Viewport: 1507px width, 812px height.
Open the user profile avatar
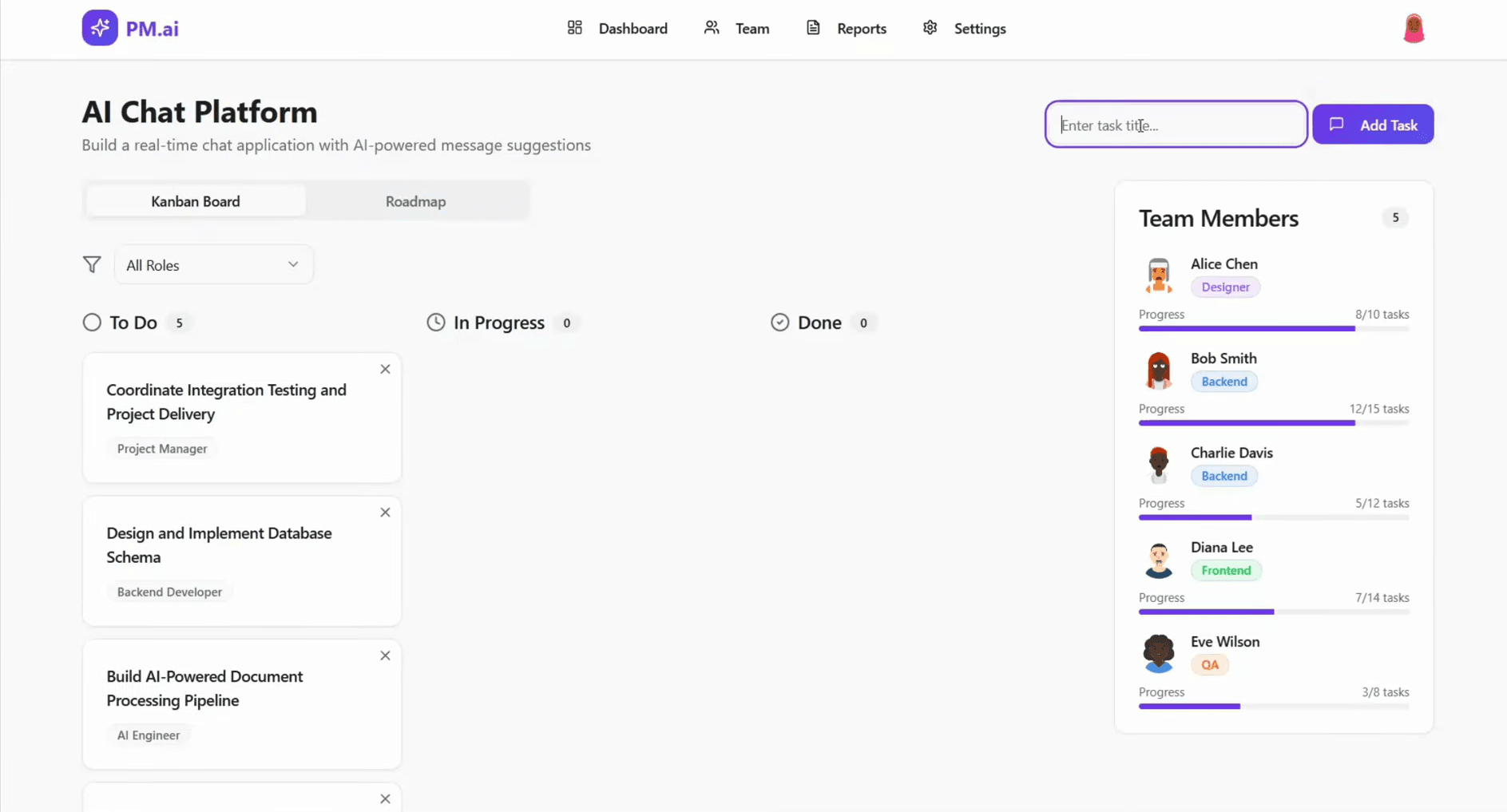pos(1414,29)
